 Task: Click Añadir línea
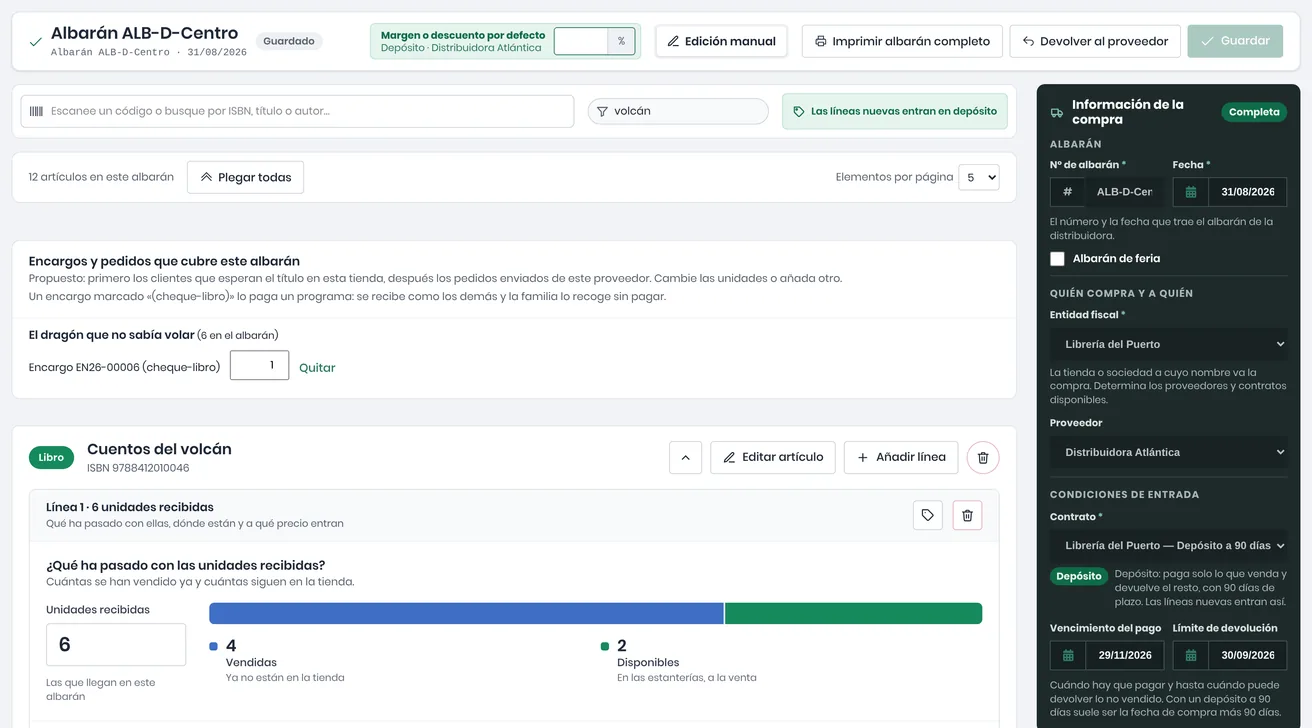pos(901,457)
